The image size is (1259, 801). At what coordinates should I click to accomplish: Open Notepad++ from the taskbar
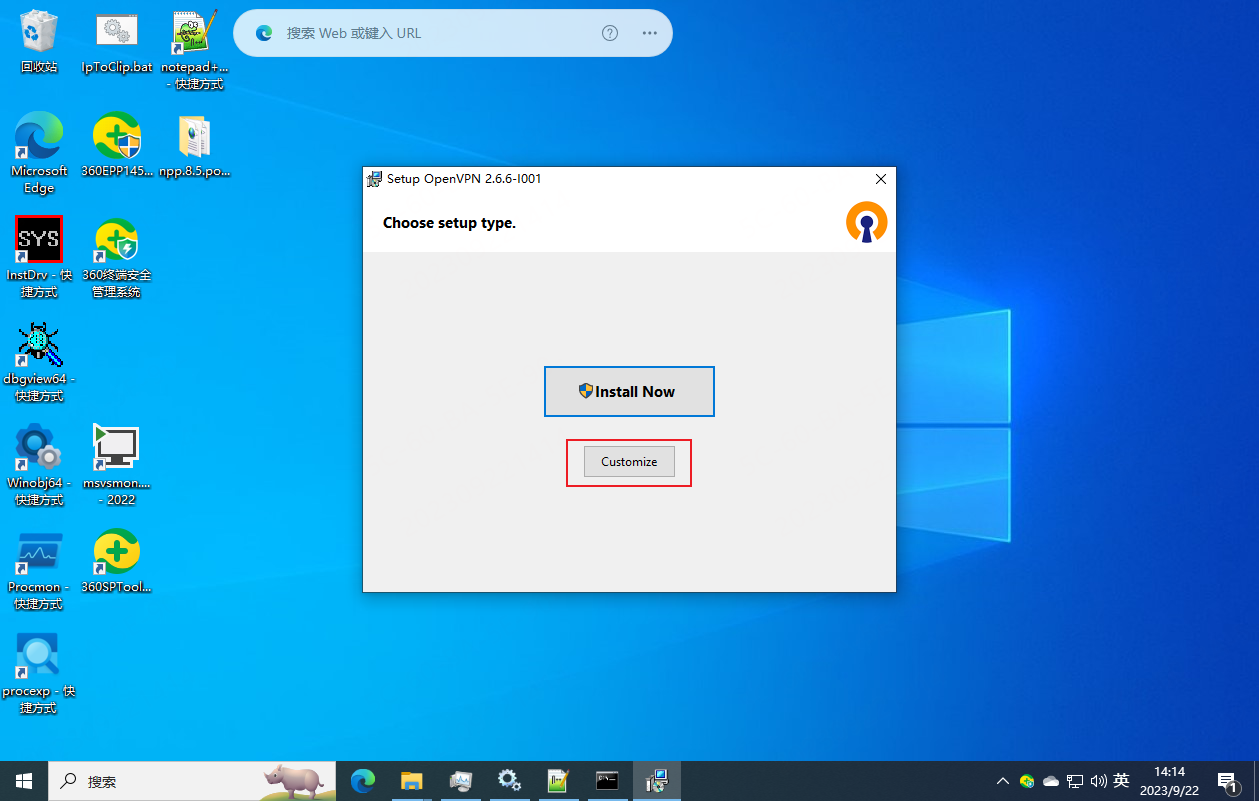[558, 781]
